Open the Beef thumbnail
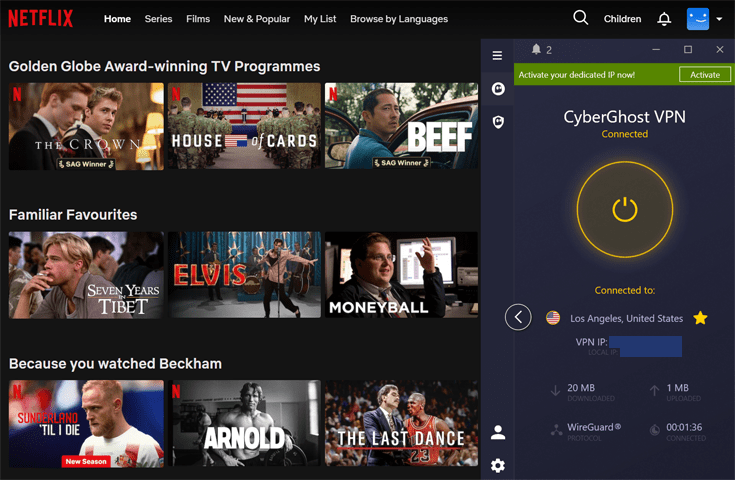735x480 pixels. coord(401,126)
